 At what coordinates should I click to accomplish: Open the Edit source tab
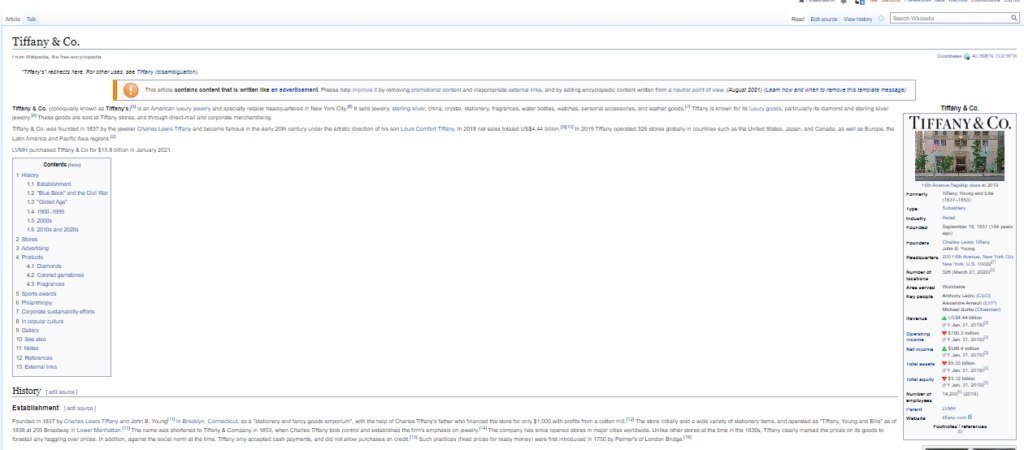point(824,20)
